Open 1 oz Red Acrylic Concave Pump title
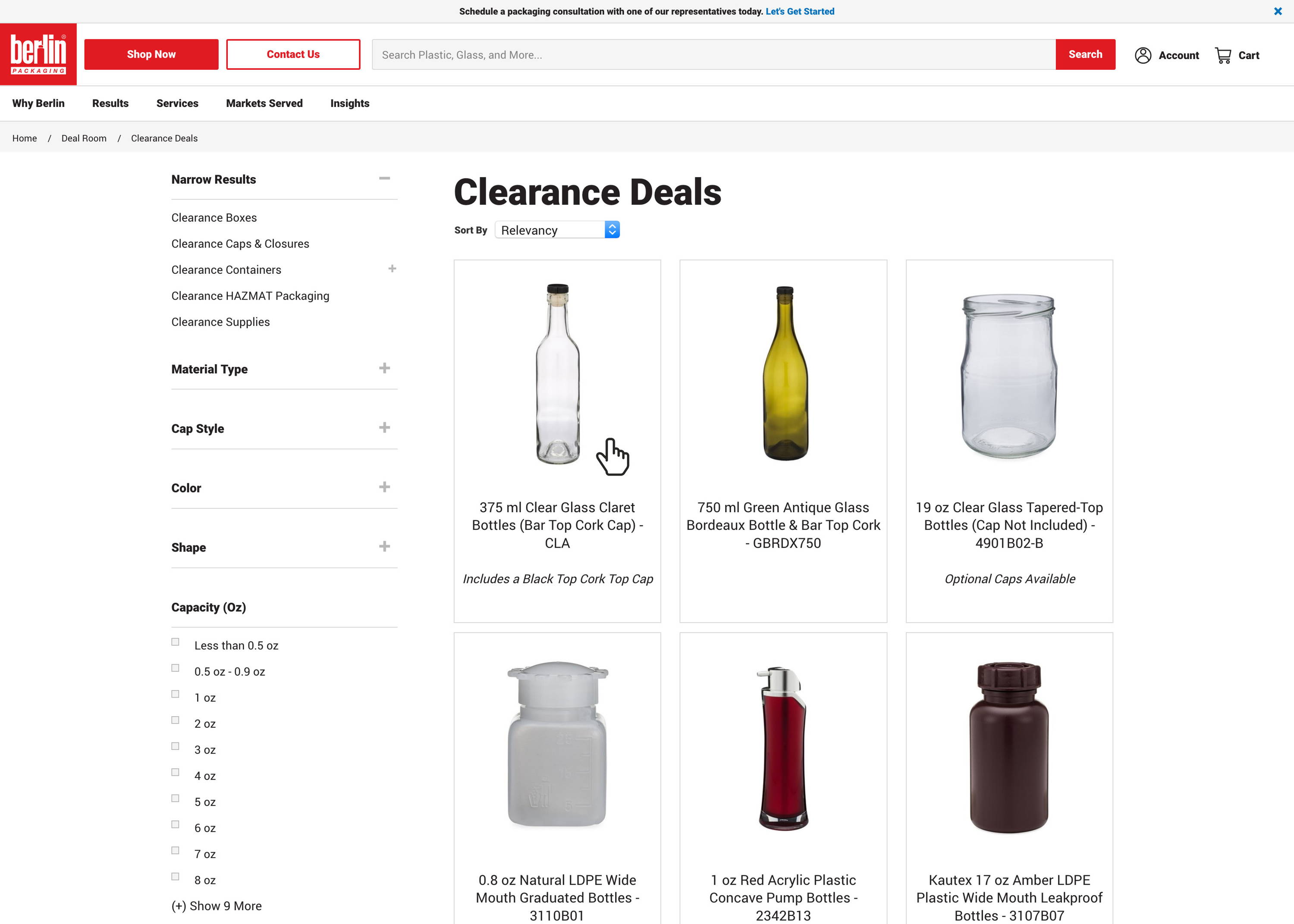This screenshot has width=1294, height=924. pos(783,897)
